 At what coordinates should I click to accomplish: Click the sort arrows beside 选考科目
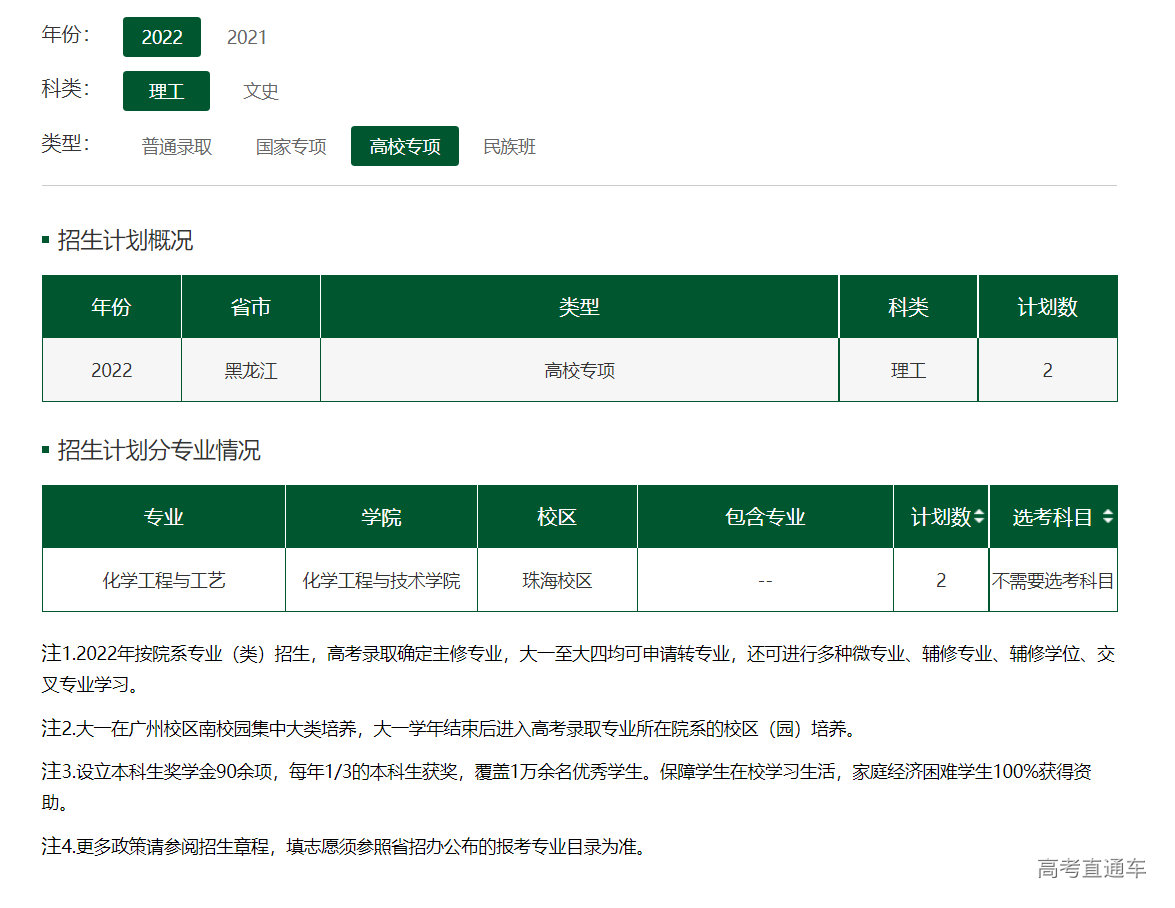pyautogui.click(x=1107, y=517)
